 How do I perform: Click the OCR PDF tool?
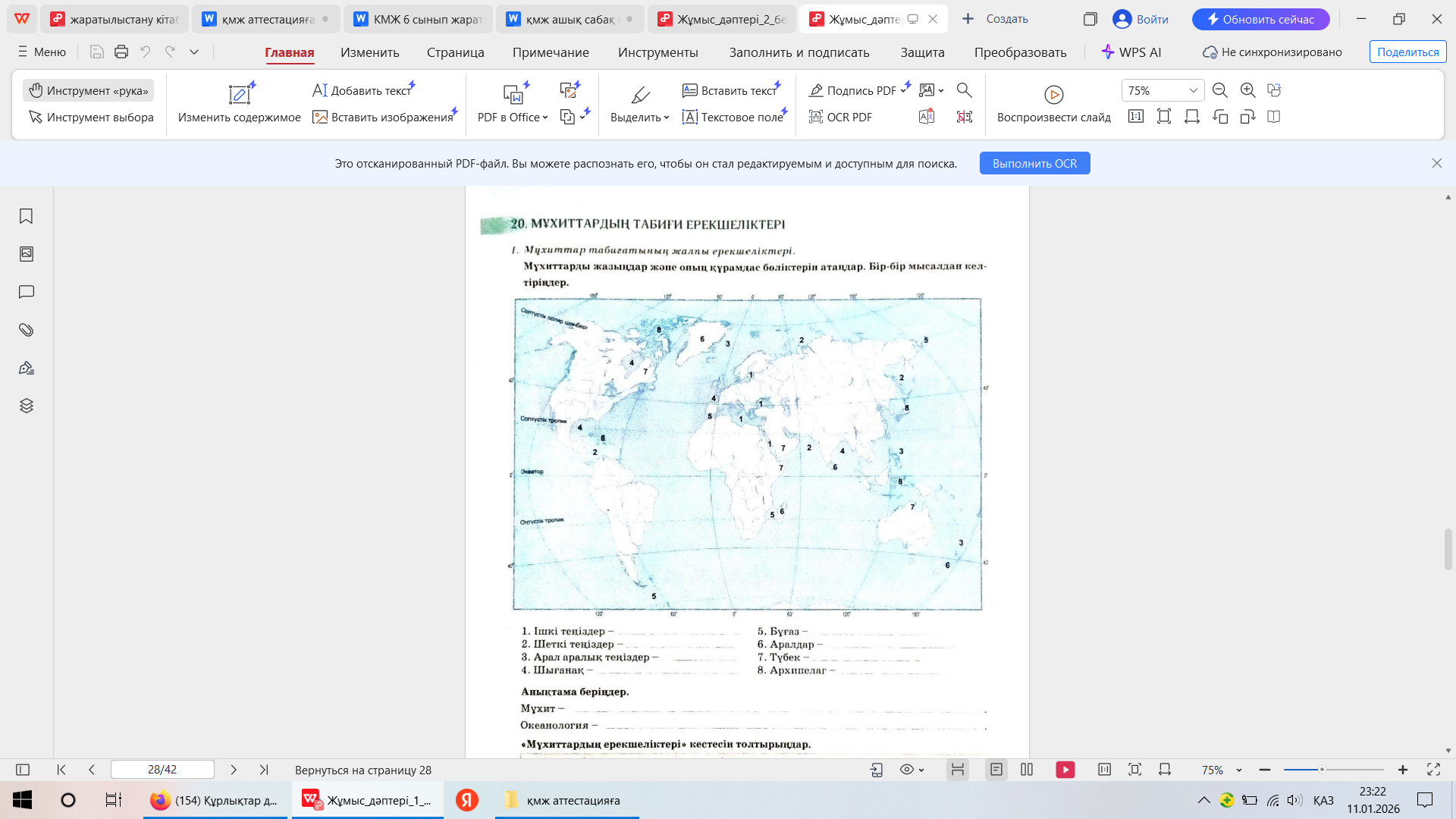click(x=840, y=117)
